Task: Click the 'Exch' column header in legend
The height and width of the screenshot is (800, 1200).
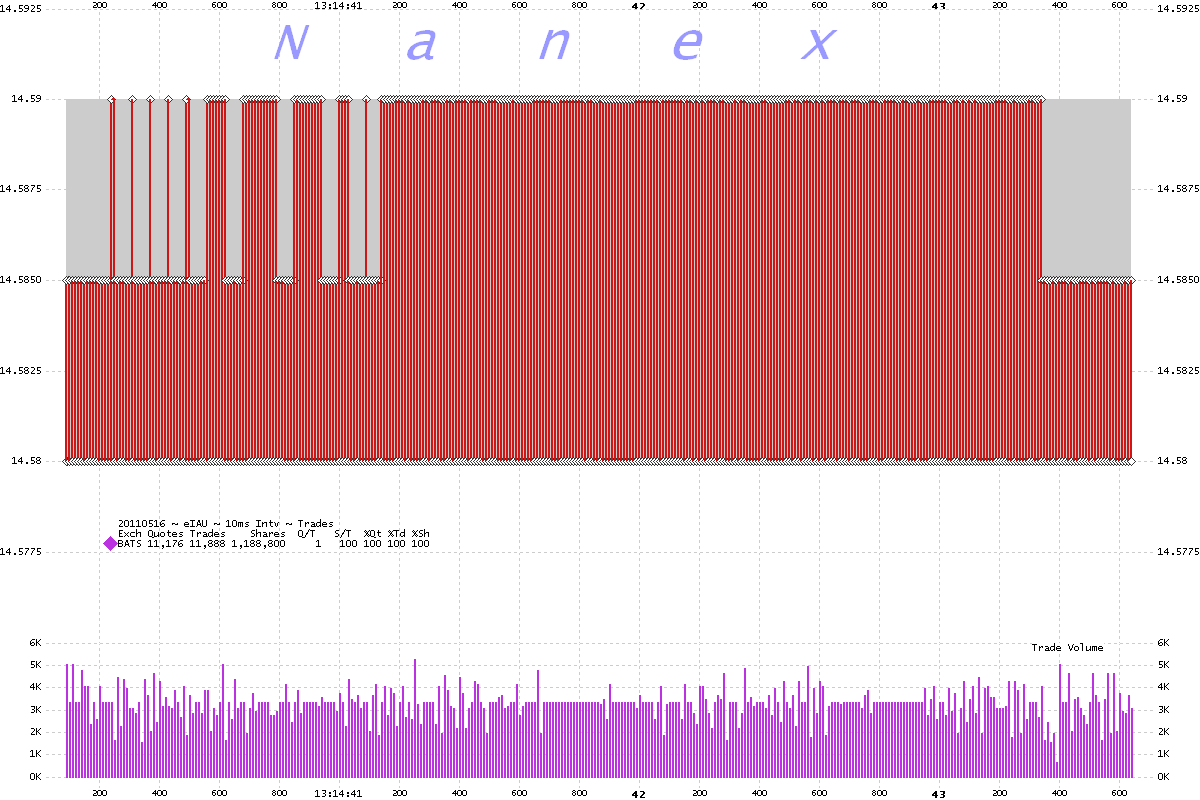Action: pos(130,534)
